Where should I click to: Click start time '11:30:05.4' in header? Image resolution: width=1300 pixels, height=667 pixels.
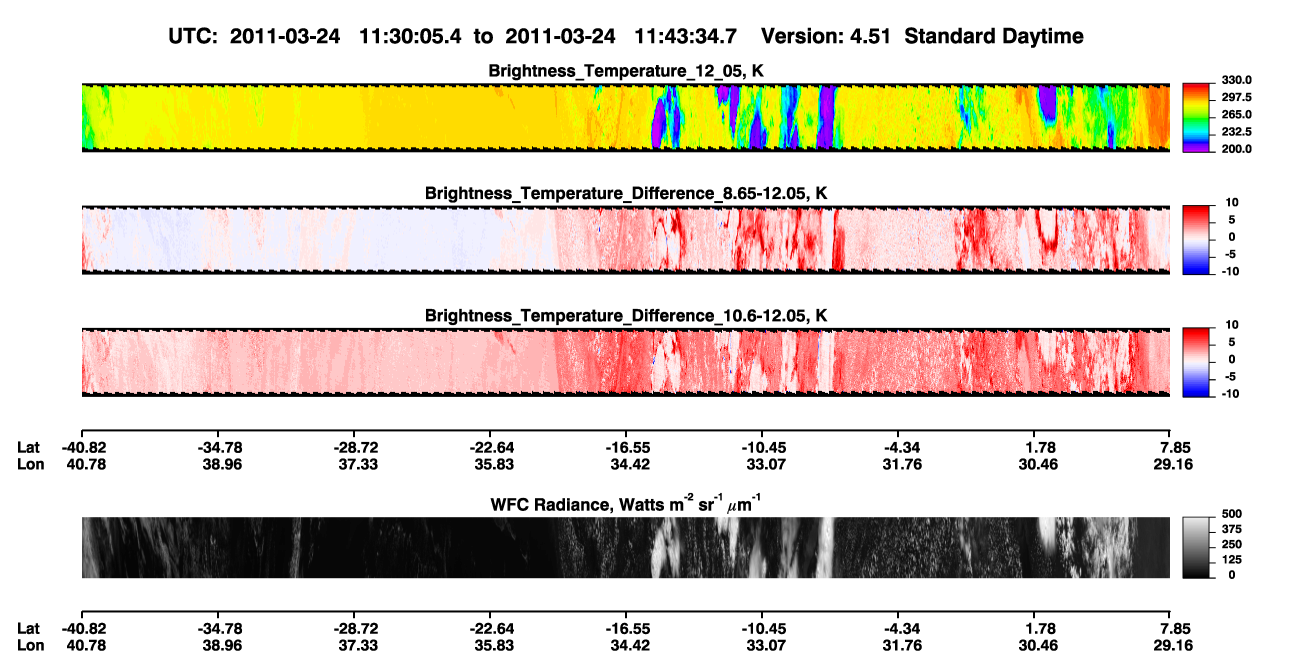pyautogui.click(x=409, y=36)
